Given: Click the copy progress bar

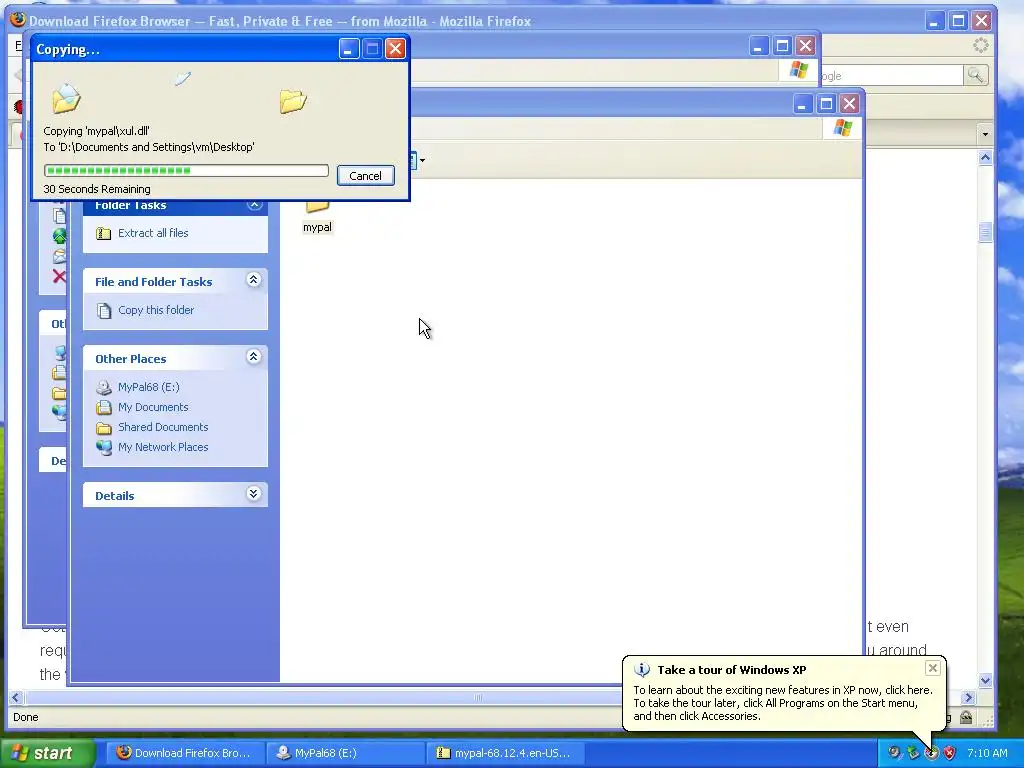Looking at the screenshot, I should (x=186, y=170).
